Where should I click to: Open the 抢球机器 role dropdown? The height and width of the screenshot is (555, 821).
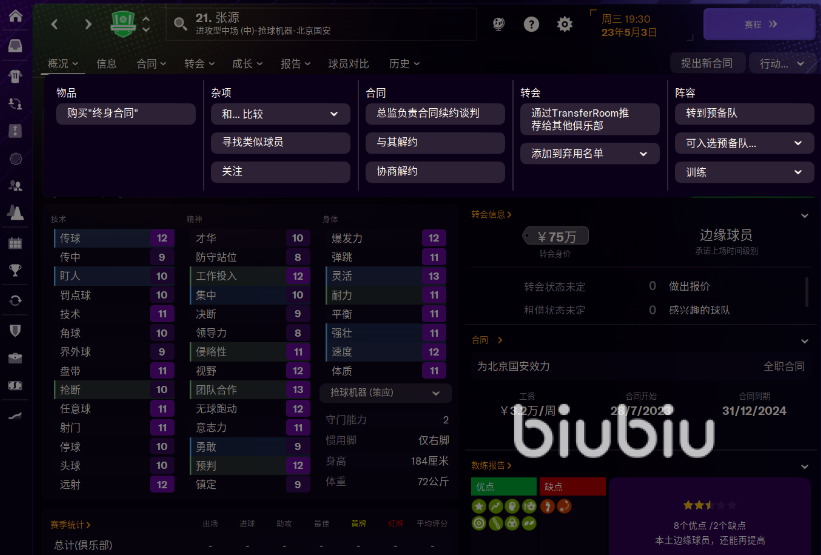[385, 394]
